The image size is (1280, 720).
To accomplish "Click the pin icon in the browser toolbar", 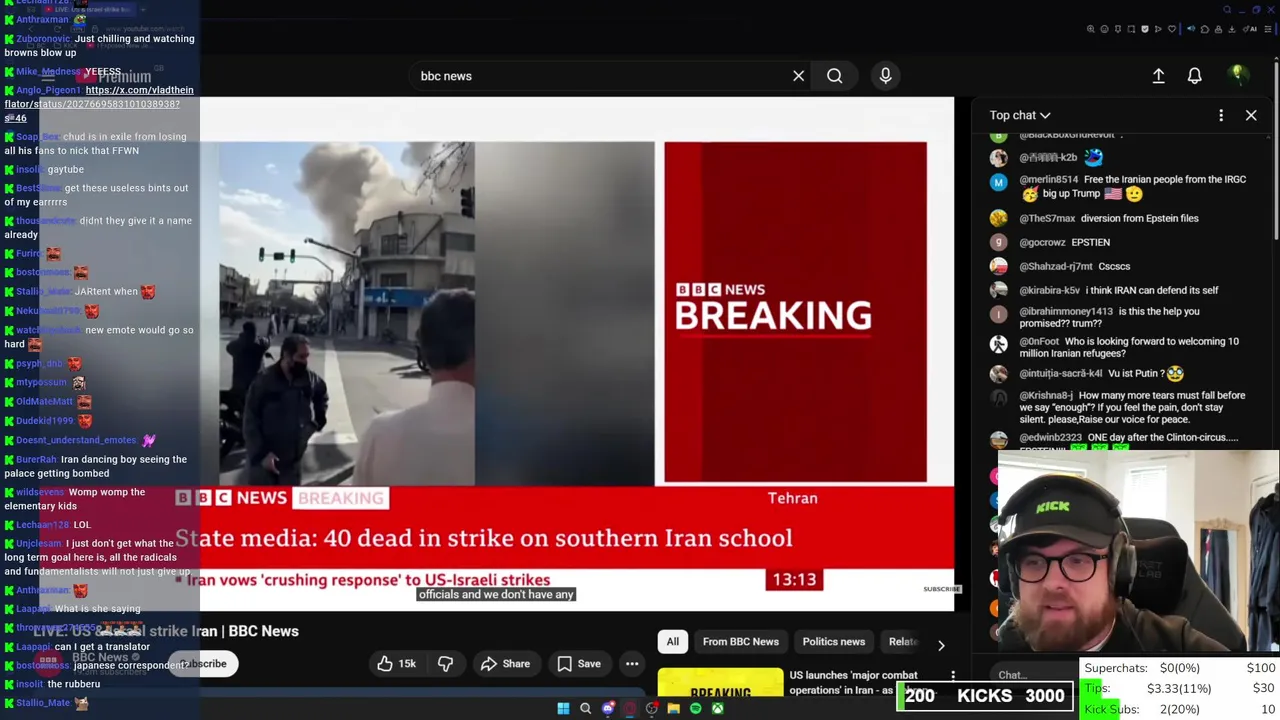I will 1118,29.
